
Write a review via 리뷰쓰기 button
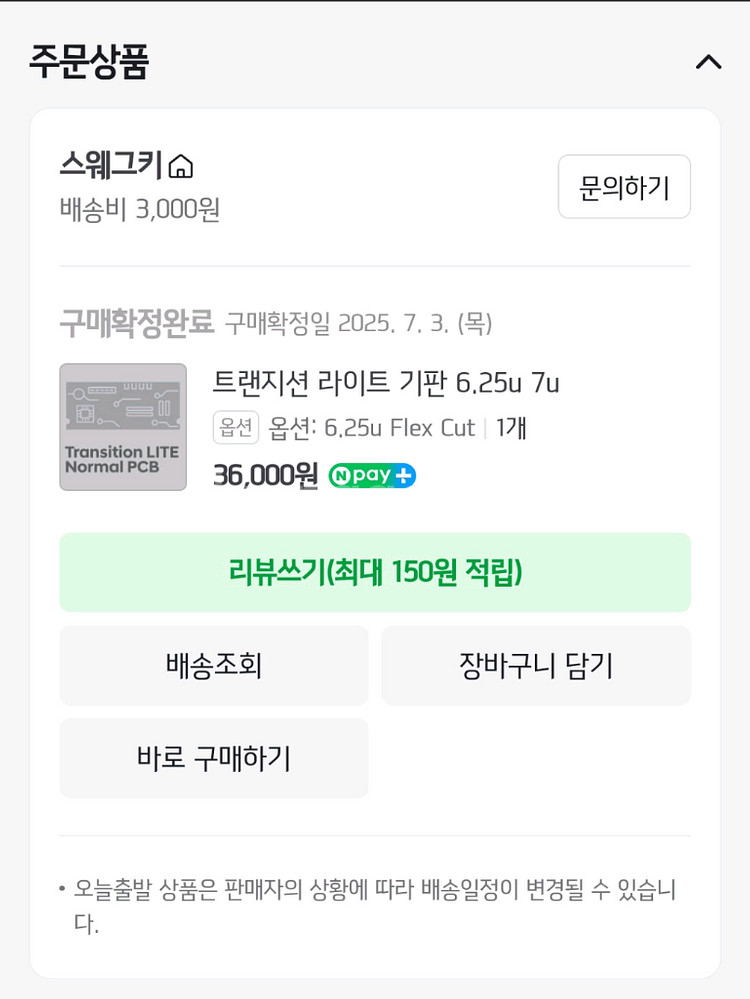coord(375,572)
